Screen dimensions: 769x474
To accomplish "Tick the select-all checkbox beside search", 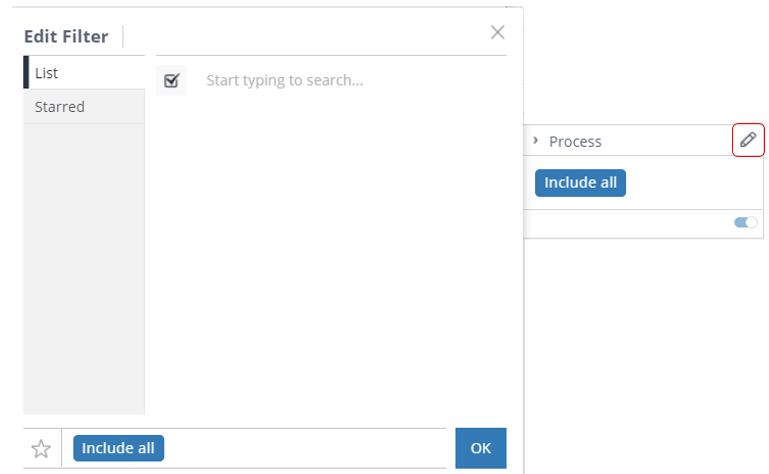I will point(171,80).
